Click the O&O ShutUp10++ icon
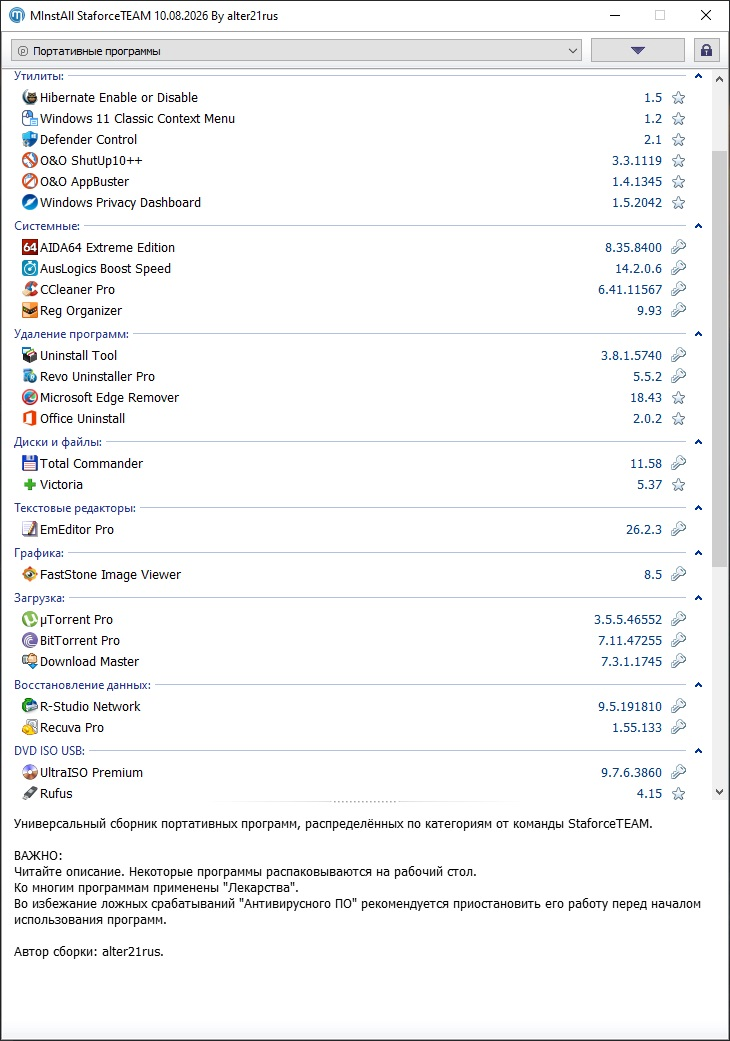This screenshot has height=1041, width=730. (29, 160)
